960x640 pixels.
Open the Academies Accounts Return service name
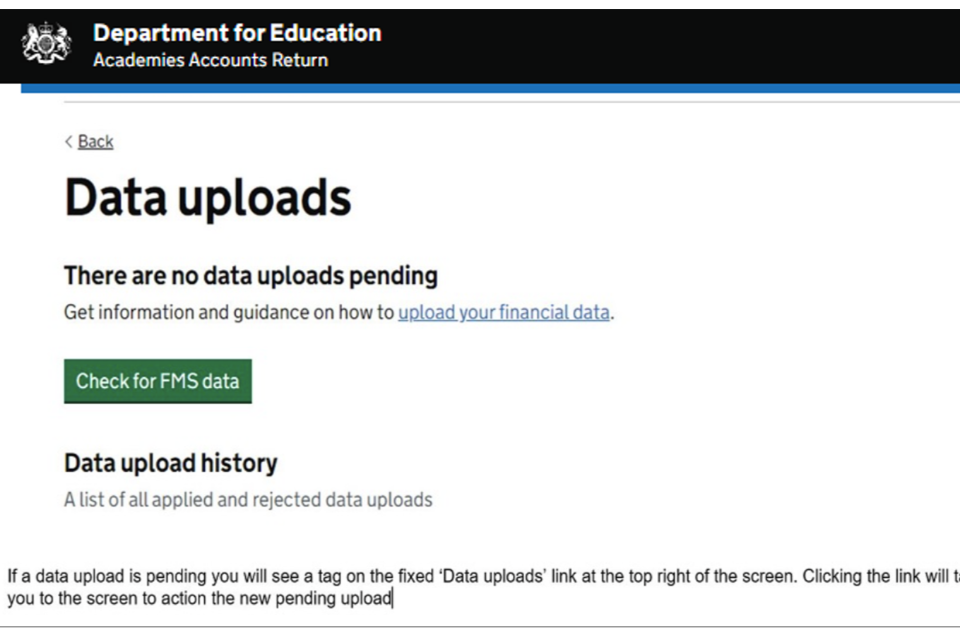[x=210, y=61]
